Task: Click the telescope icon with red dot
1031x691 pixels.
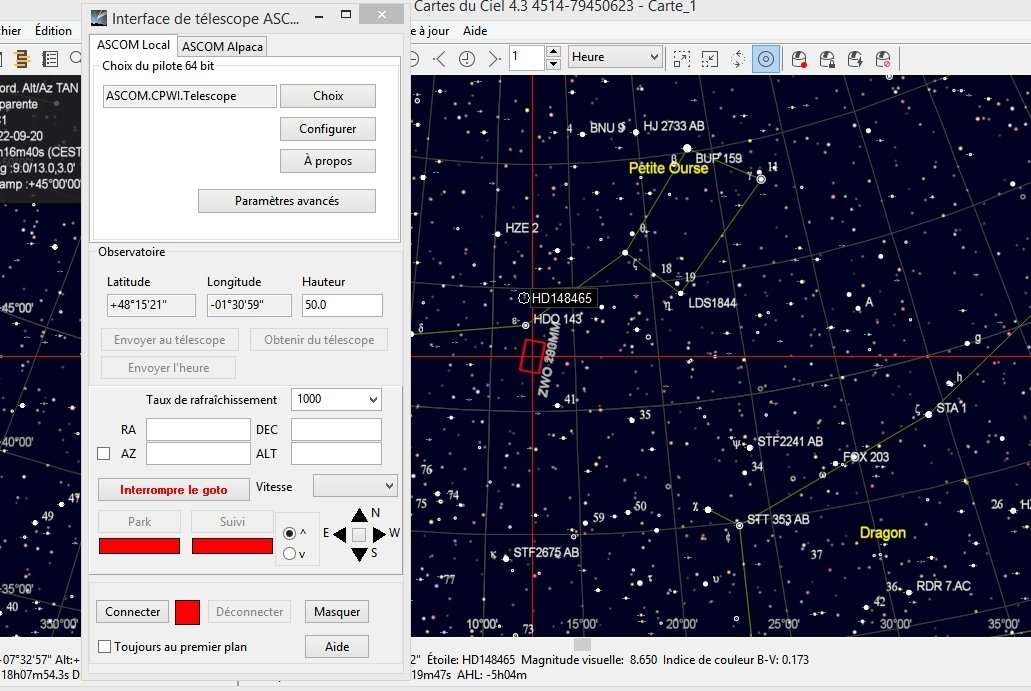Action: [x=799, y=59]
